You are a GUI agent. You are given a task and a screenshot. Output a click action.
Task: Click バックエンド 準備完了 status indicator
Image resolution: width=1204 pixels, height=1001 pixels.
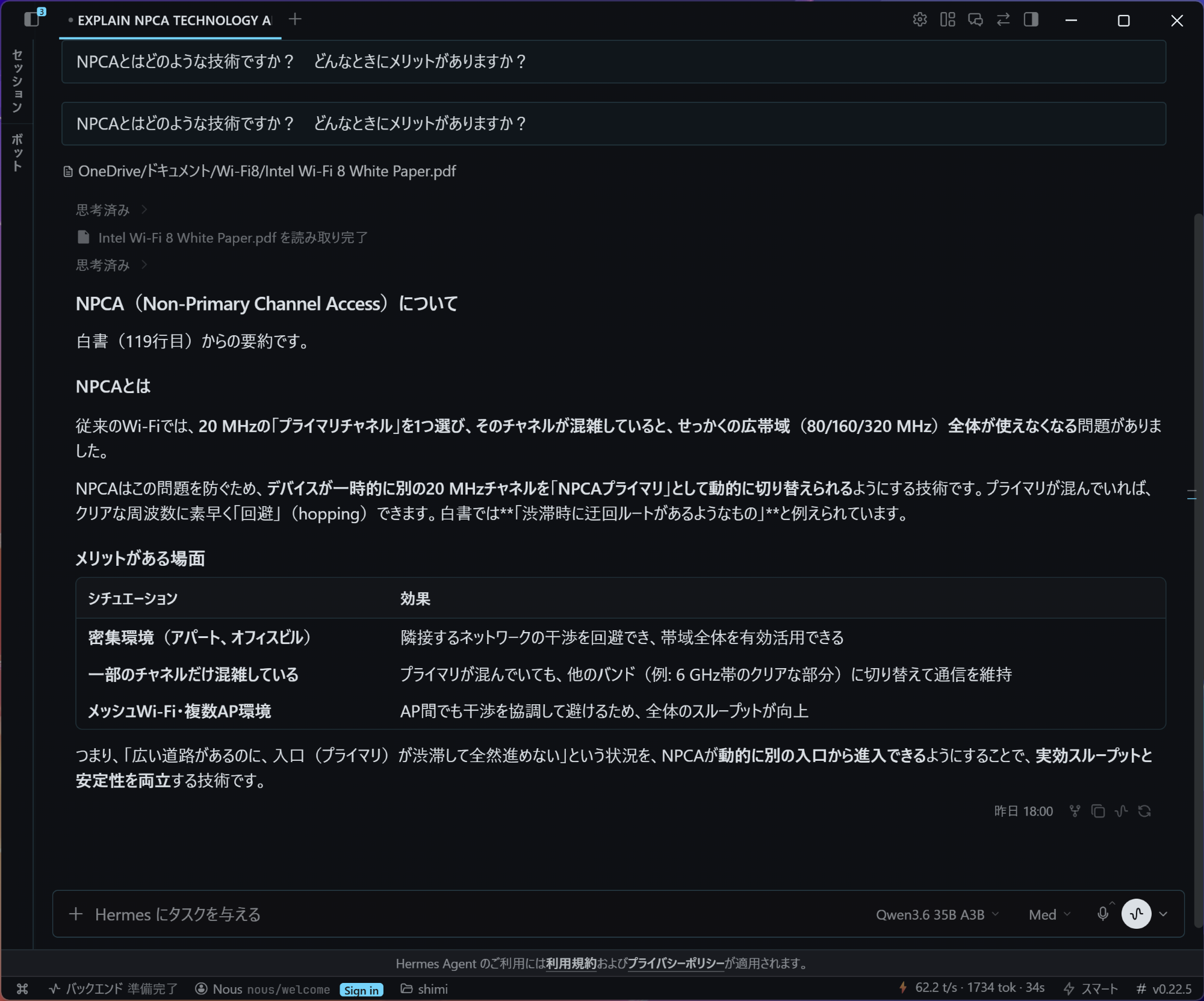click(x=113, y=988)
